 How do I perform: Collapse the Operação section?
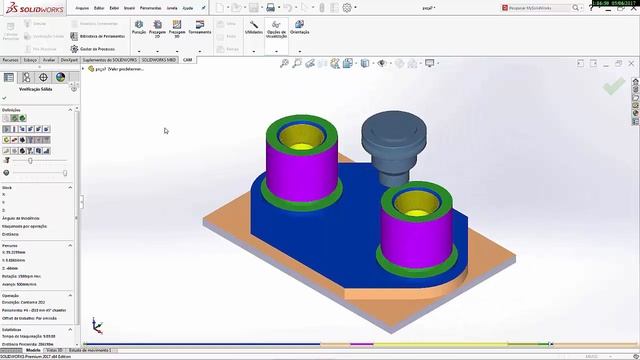(x=70, y=295)
